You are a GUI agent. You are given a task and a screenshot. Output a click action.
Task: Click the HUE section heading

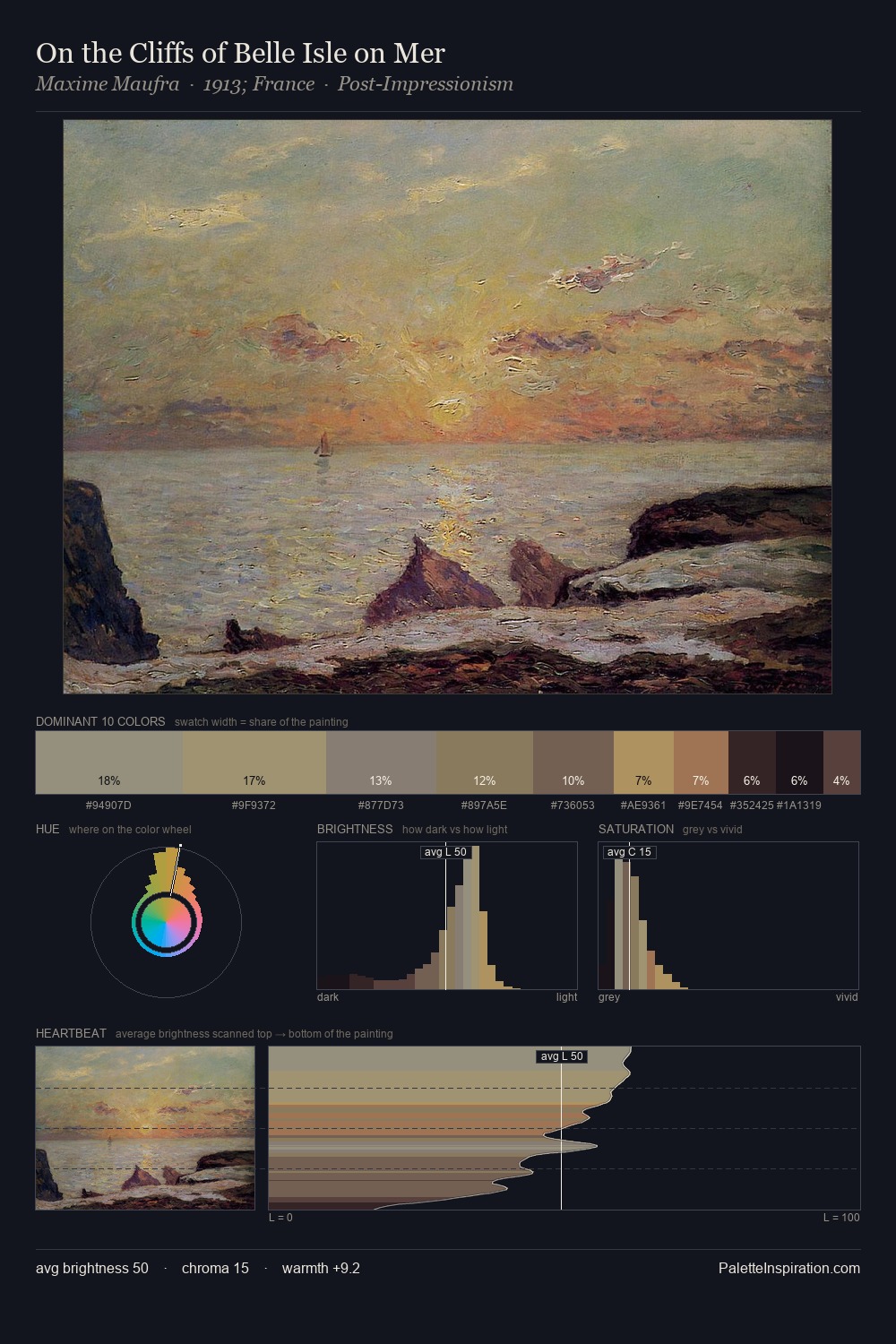pos(47,829)
